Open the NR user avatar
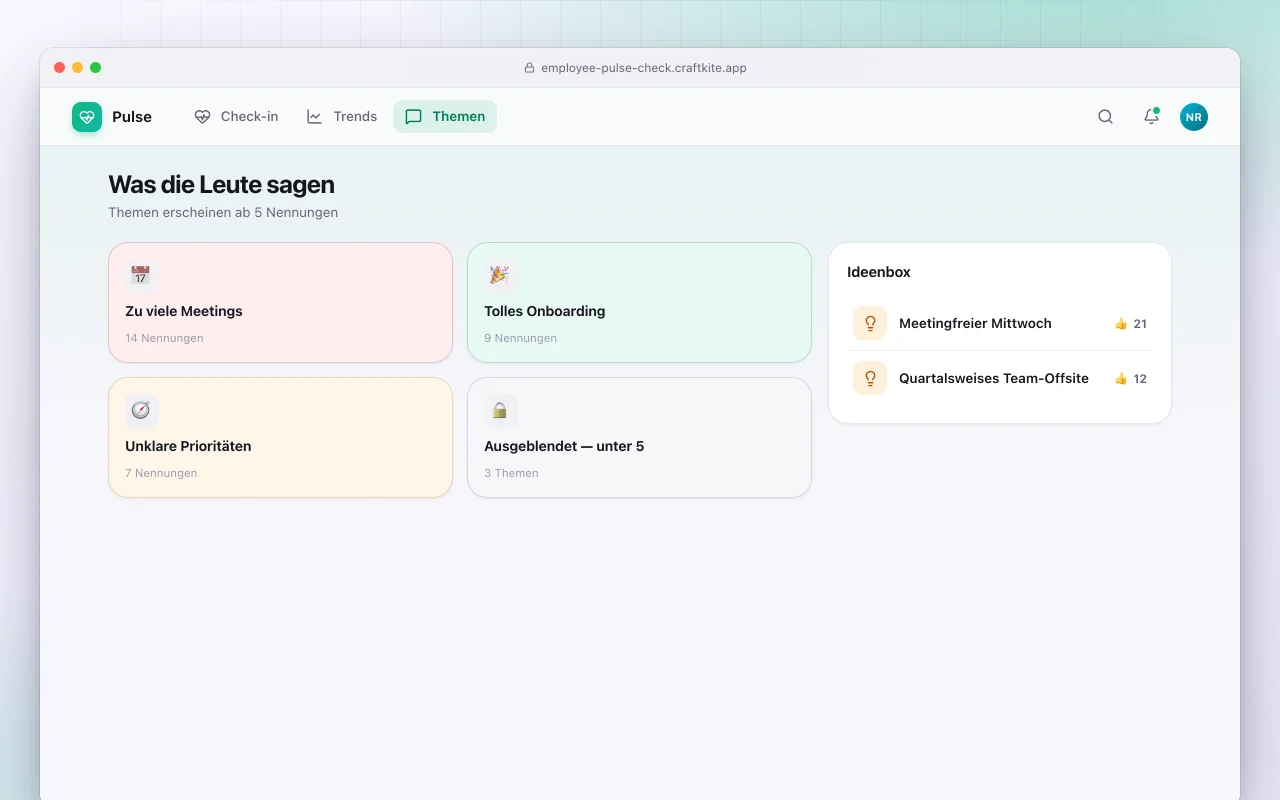1280x800 pixels. 1194,117
